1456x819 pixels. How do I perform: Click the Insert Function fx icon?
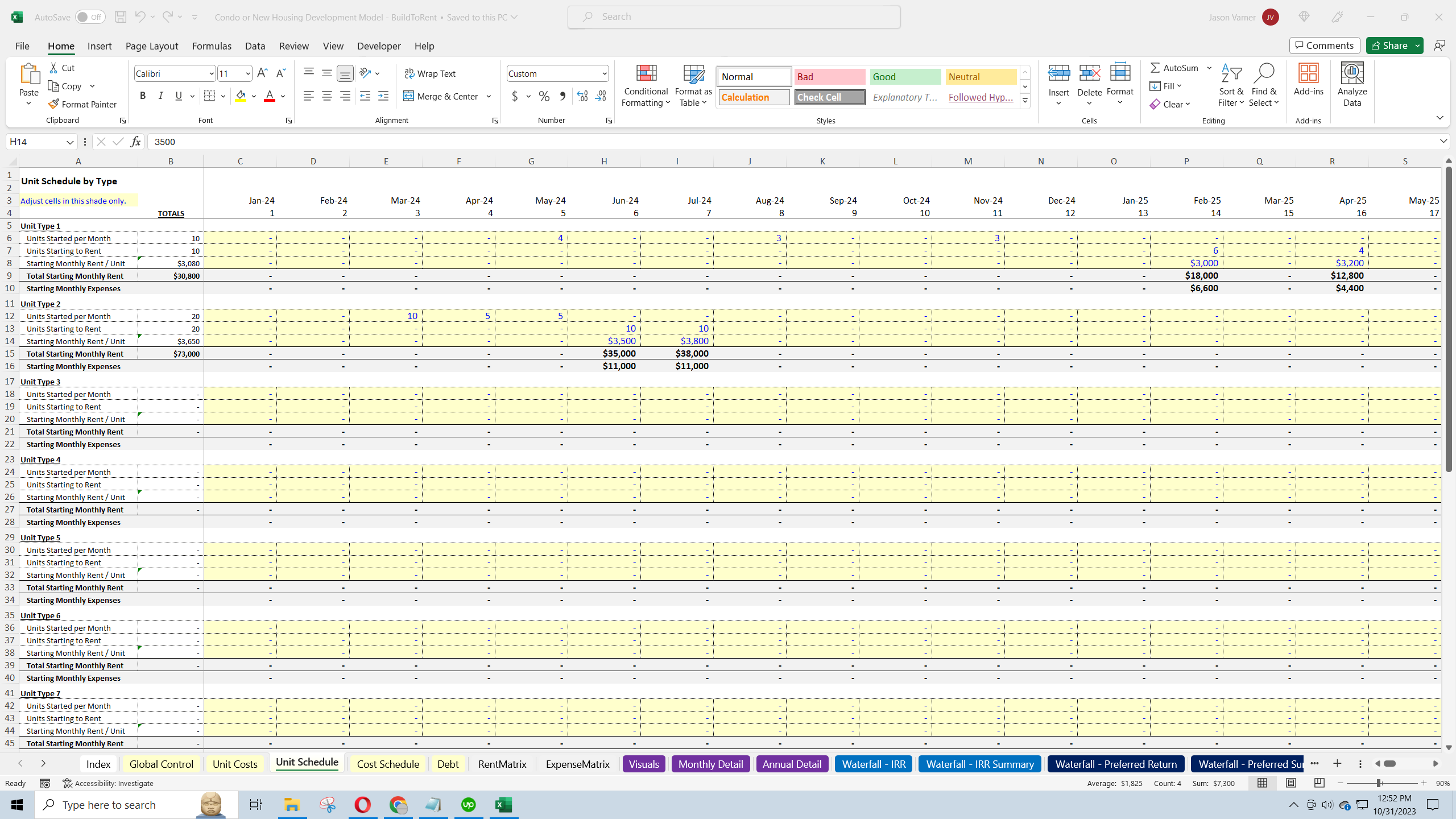click(x=135, y=142)
